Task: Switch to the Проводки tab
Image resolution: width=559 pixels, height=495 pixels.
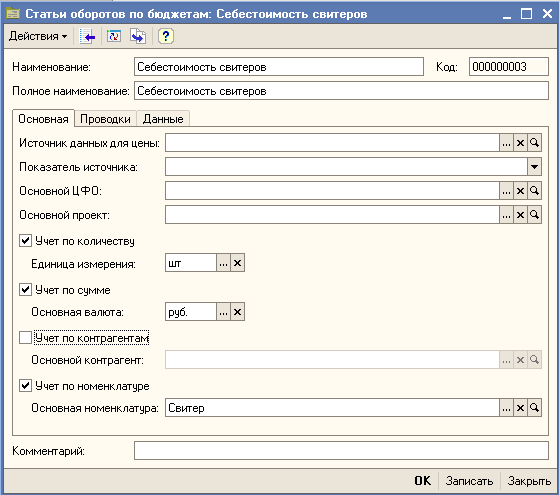Action: point(105,119)
